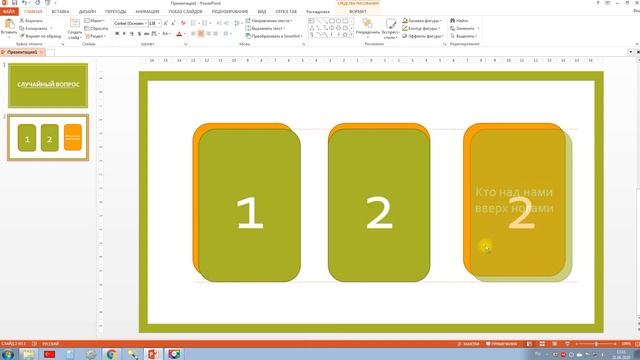Align text right in paragraph group
Screen dimensions: 640x360
click(x=208, y=34)
